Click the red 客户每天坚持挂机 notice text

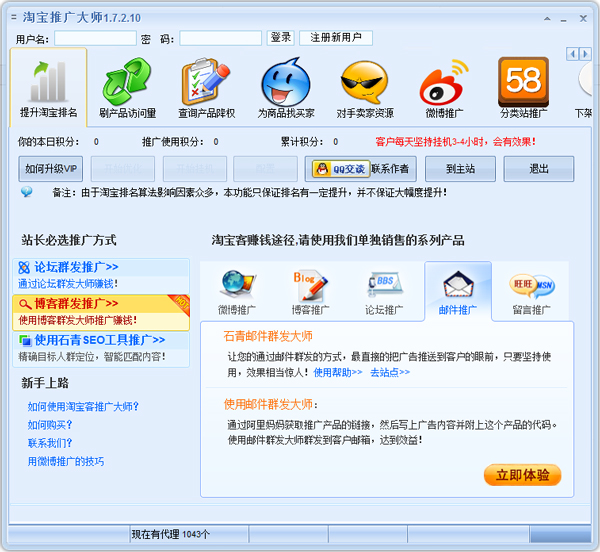tap(455, 142)
